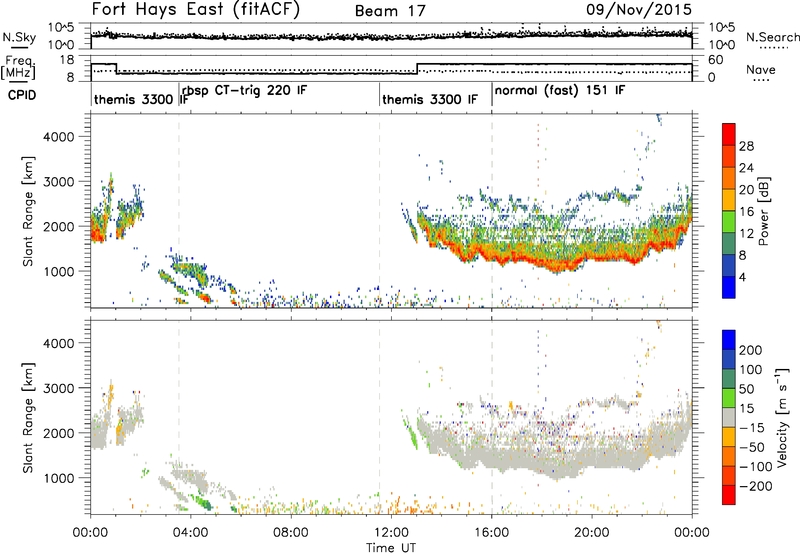Click the "normal (fast) 151 IF" CPID entry
Screen dimensions: 800x554
tap(560, 90)
